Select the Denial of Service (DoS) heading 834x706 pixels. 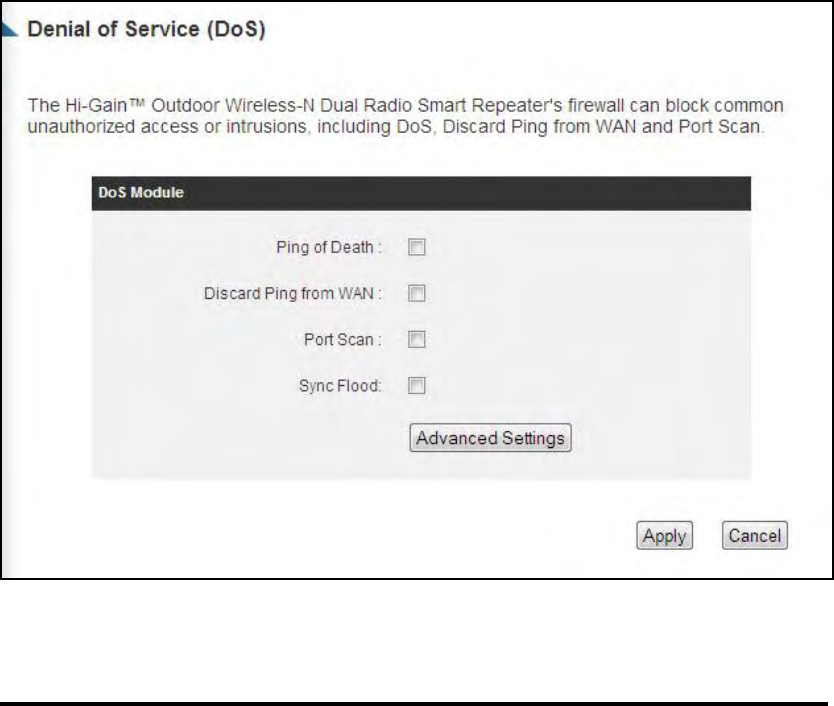pyautogui.click(x=146, y=29)
